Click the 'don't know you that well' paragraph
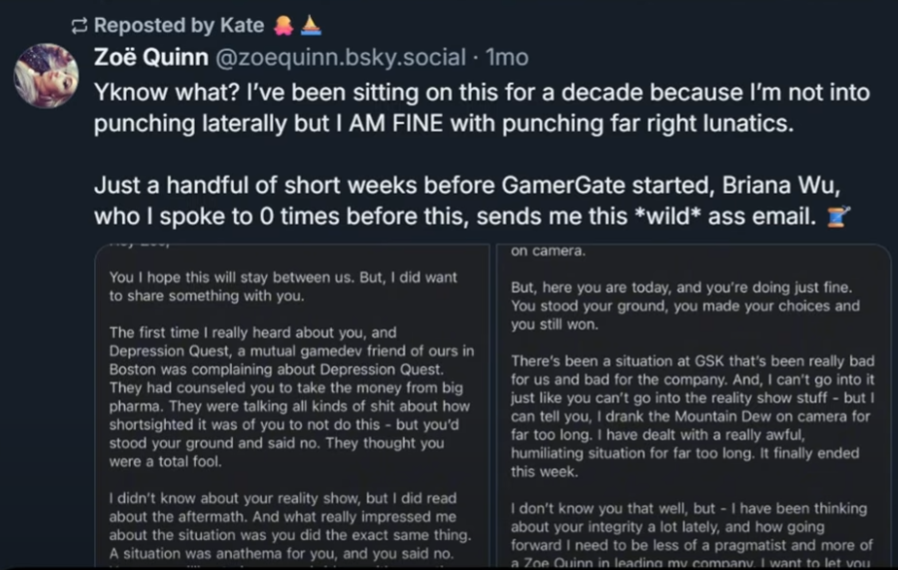This screenshot has height=570, width=898. coord(692,535)
